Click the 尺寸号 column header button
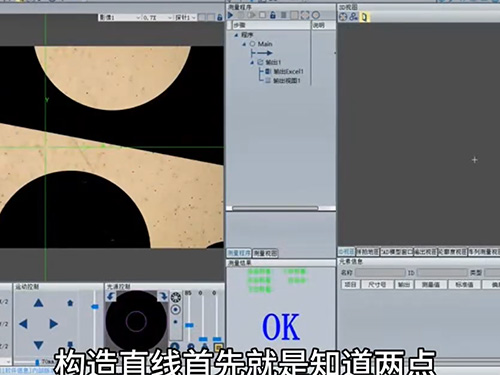The height and width of the screenshot is (375, 500). [377, 284]
